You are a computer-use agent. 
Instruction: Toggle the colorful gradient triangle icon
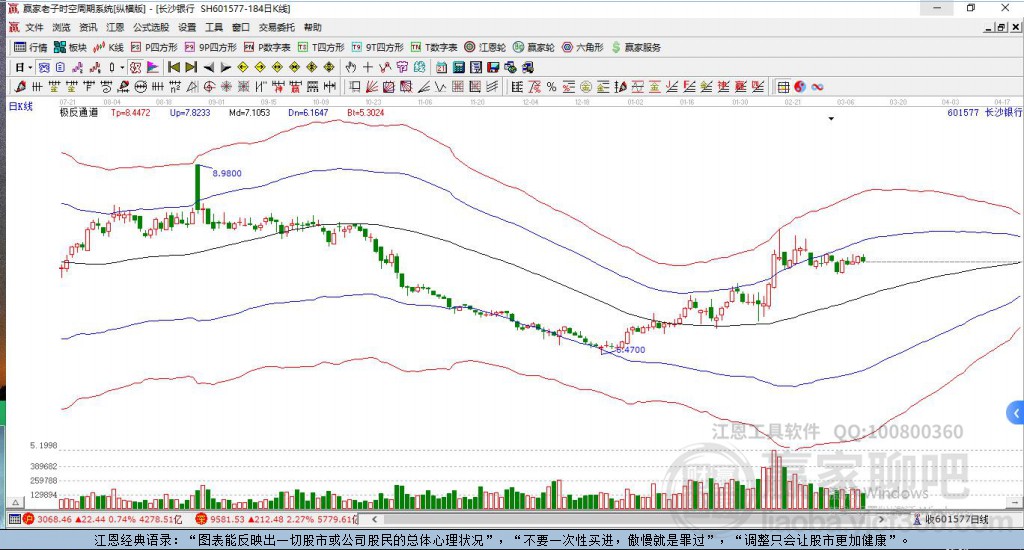click(x=153, y=67)
